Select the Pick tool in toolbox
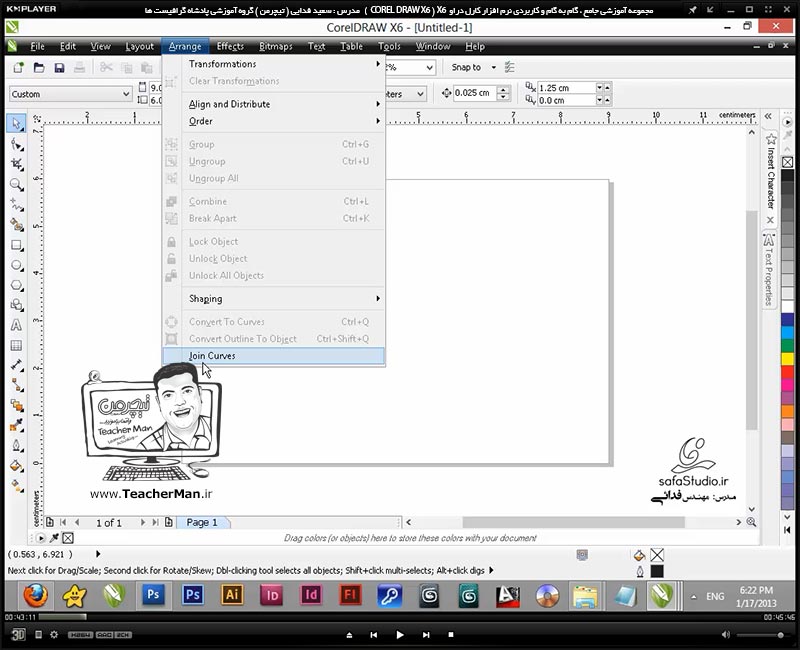Screen dimensions: 800x650 (17, 123)
